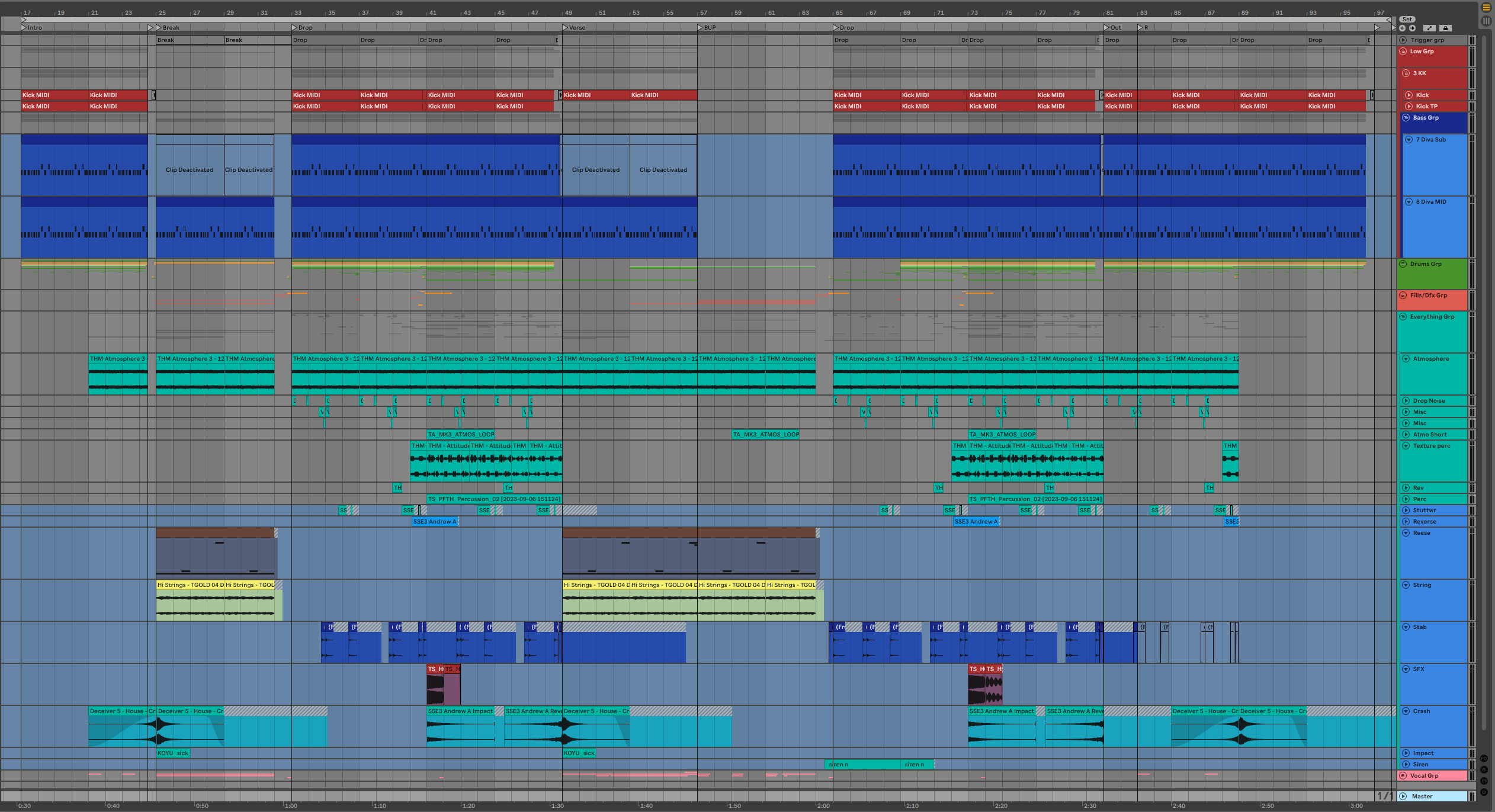Fold the 3 KK group track
The width and height of the screenshot is (1495, 812).
(x=1406, y=73)
